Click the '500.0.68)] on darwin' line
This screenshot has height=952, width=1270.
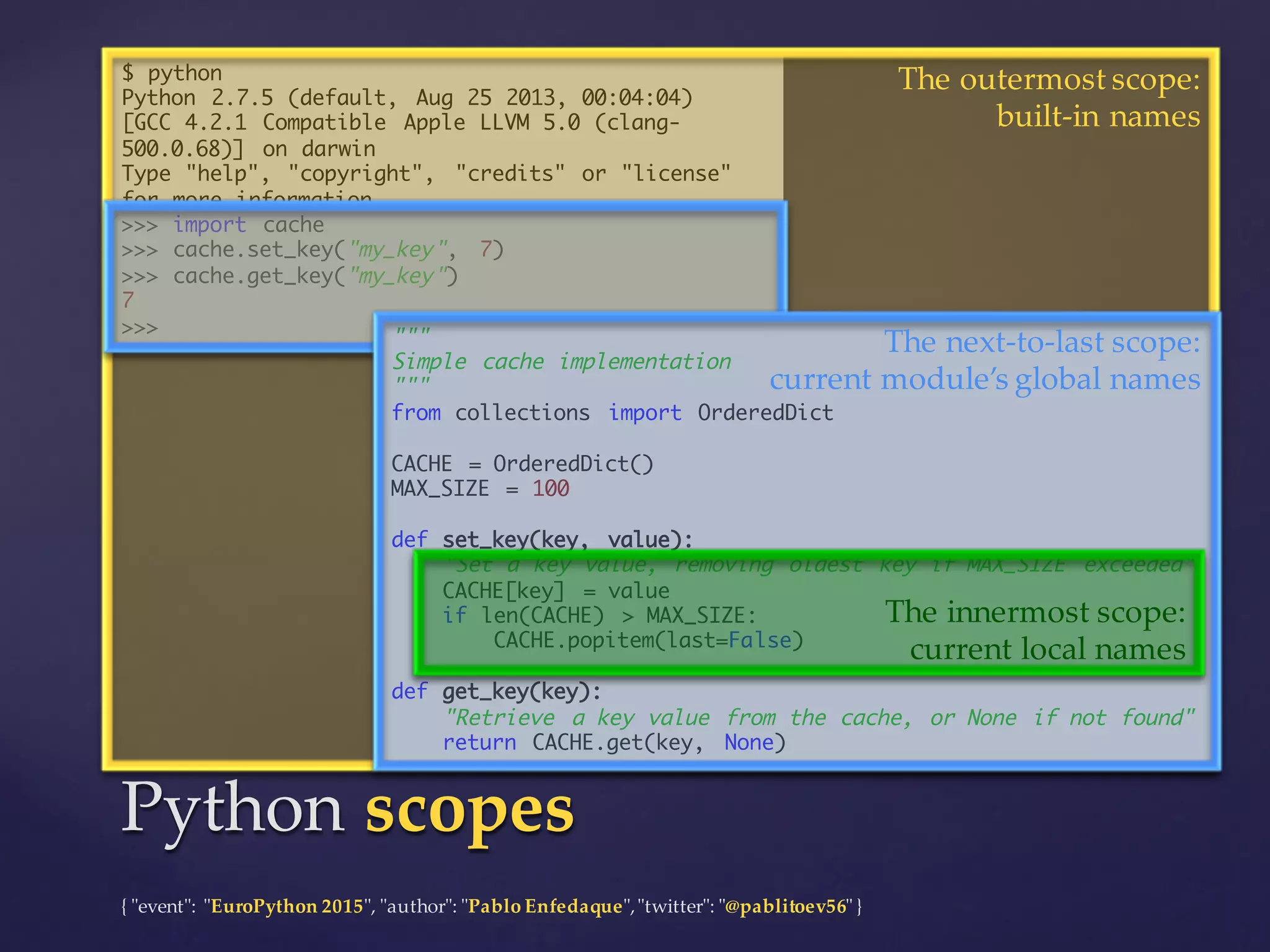click(249, 149)
